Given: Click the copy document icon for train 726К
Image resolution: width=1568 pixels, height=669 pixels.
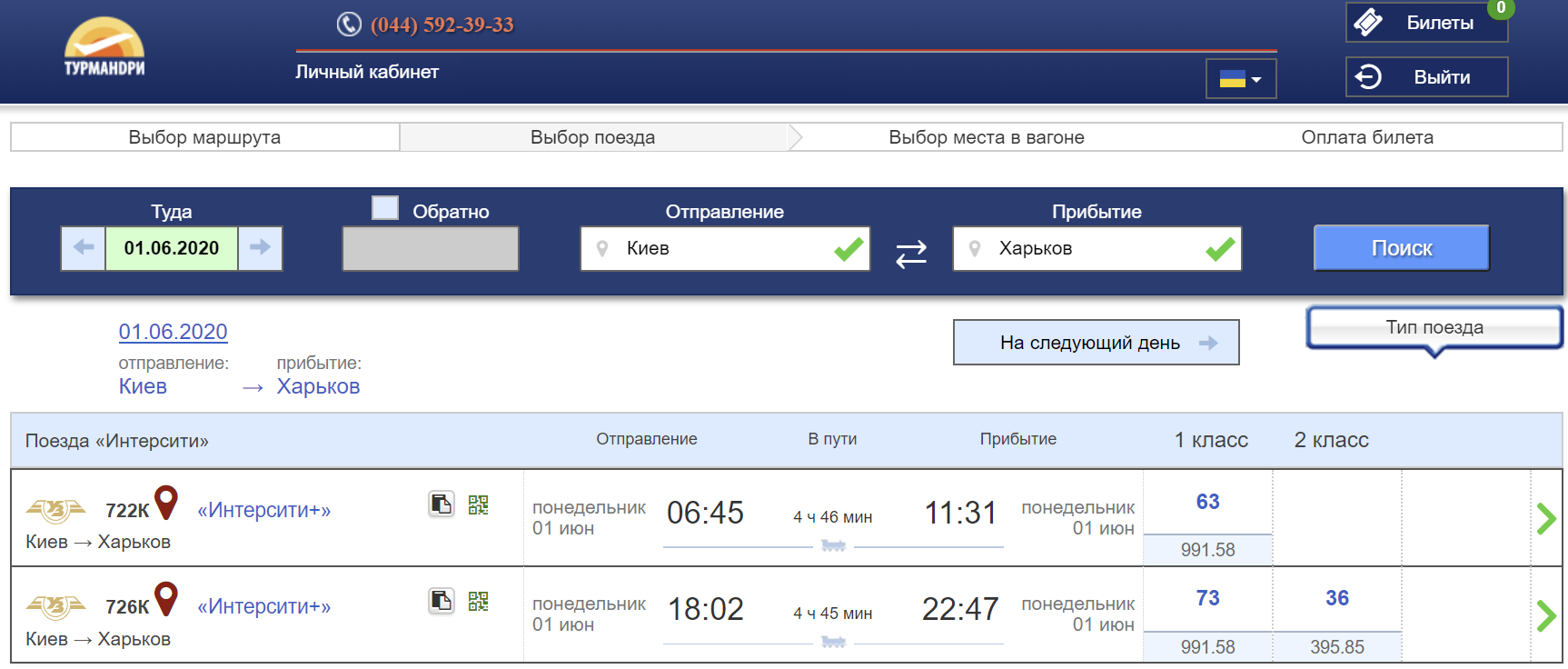Looking at the screenshot, I should click(442, 601).
